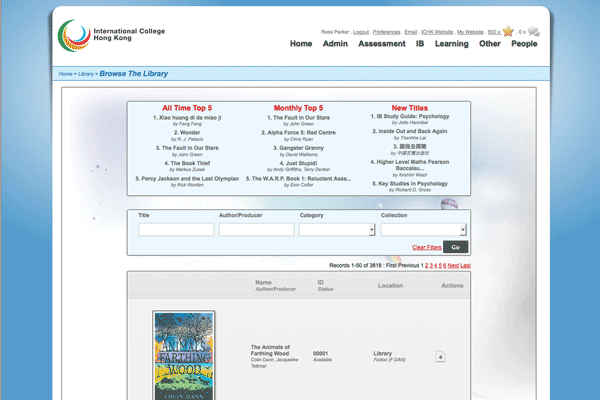Select the Learning menu item

[x=451, y=44]
